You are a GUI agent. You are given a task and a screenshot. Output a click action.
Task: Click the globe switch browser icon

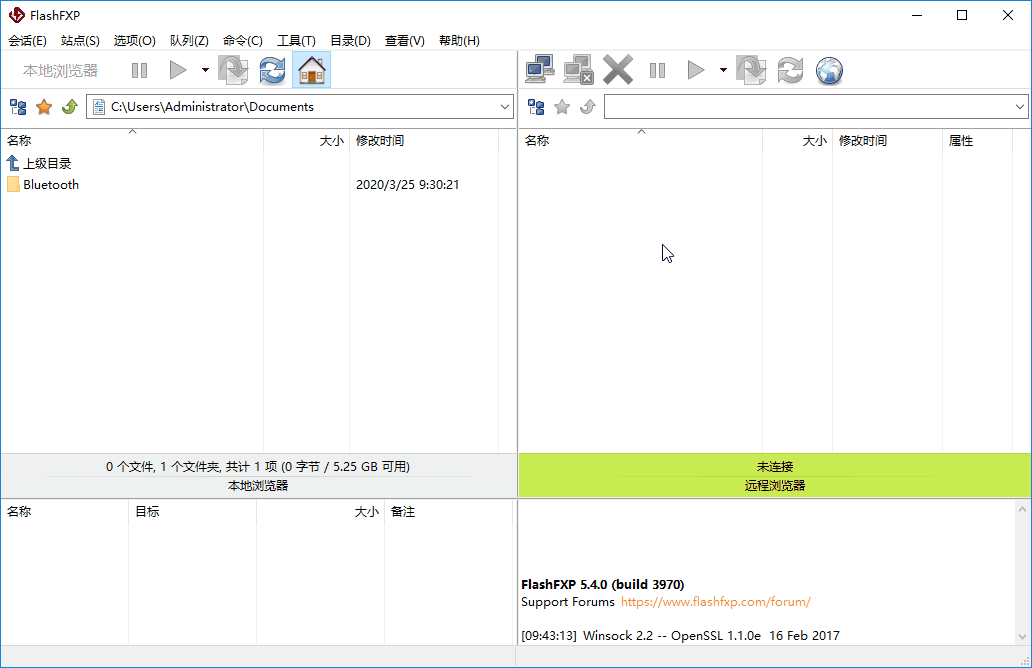tap(829, 70)
